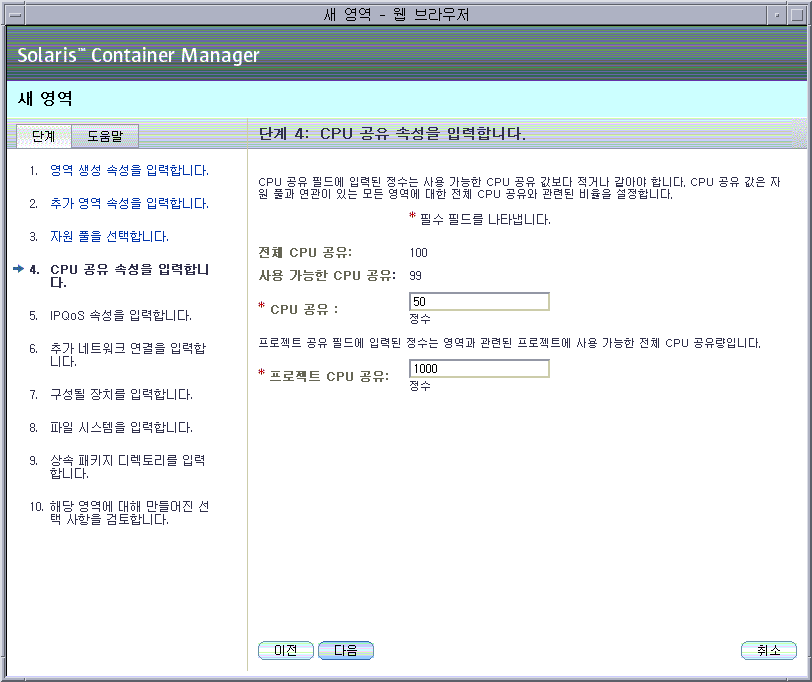Viewport: 812px width, 682px height.
Task: Go to step 1 영역 생성 속성을 입력합니다
Action: tap(129, 170)
